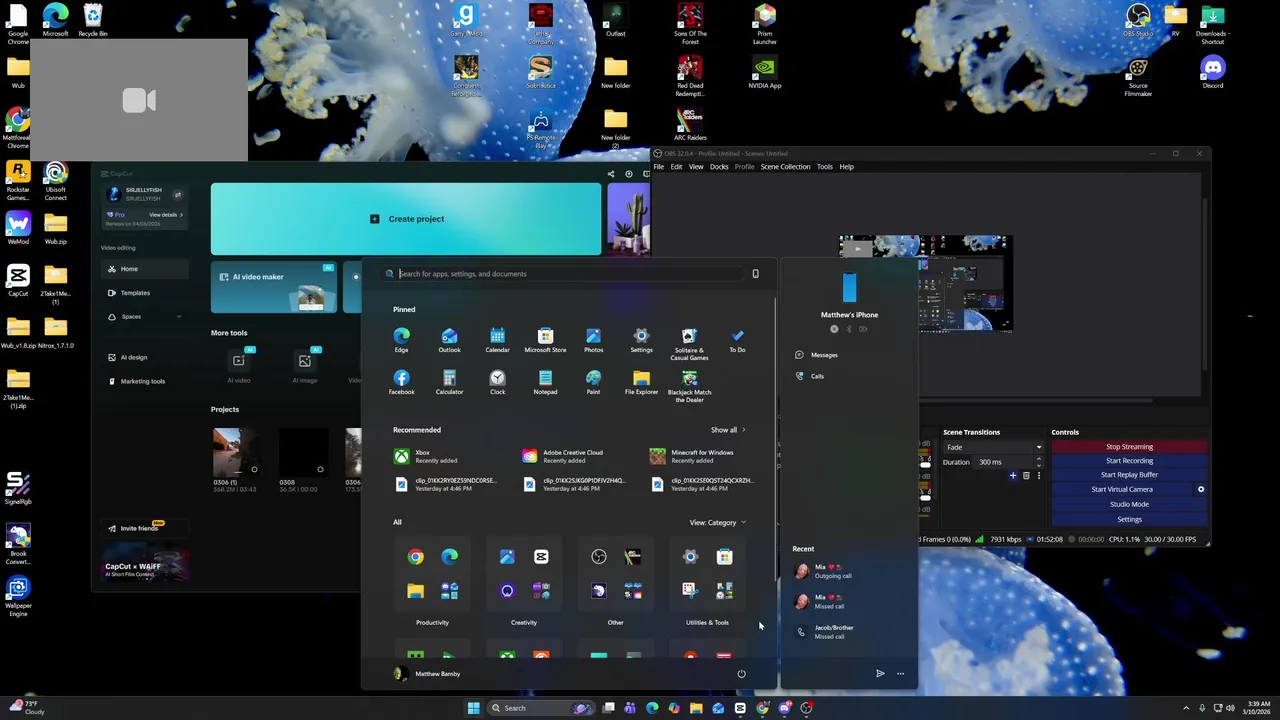The height and width of the screenshot is (720, 1280).
Task: Open the pinned Facebook app
Action: (401, 382)
